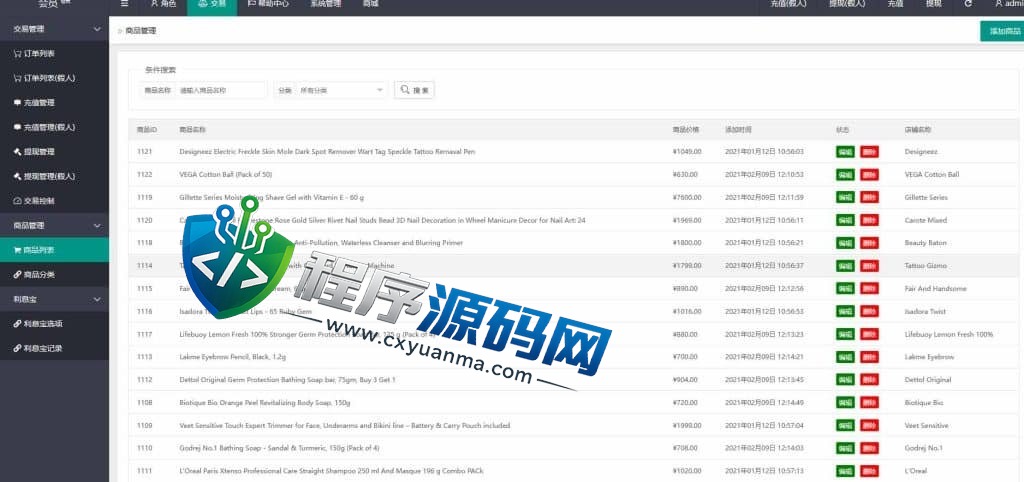Click timestamp '2021年02月09日 12:14:49'
This screenshot has width=1024, height=482.
[x=764, y=403]
